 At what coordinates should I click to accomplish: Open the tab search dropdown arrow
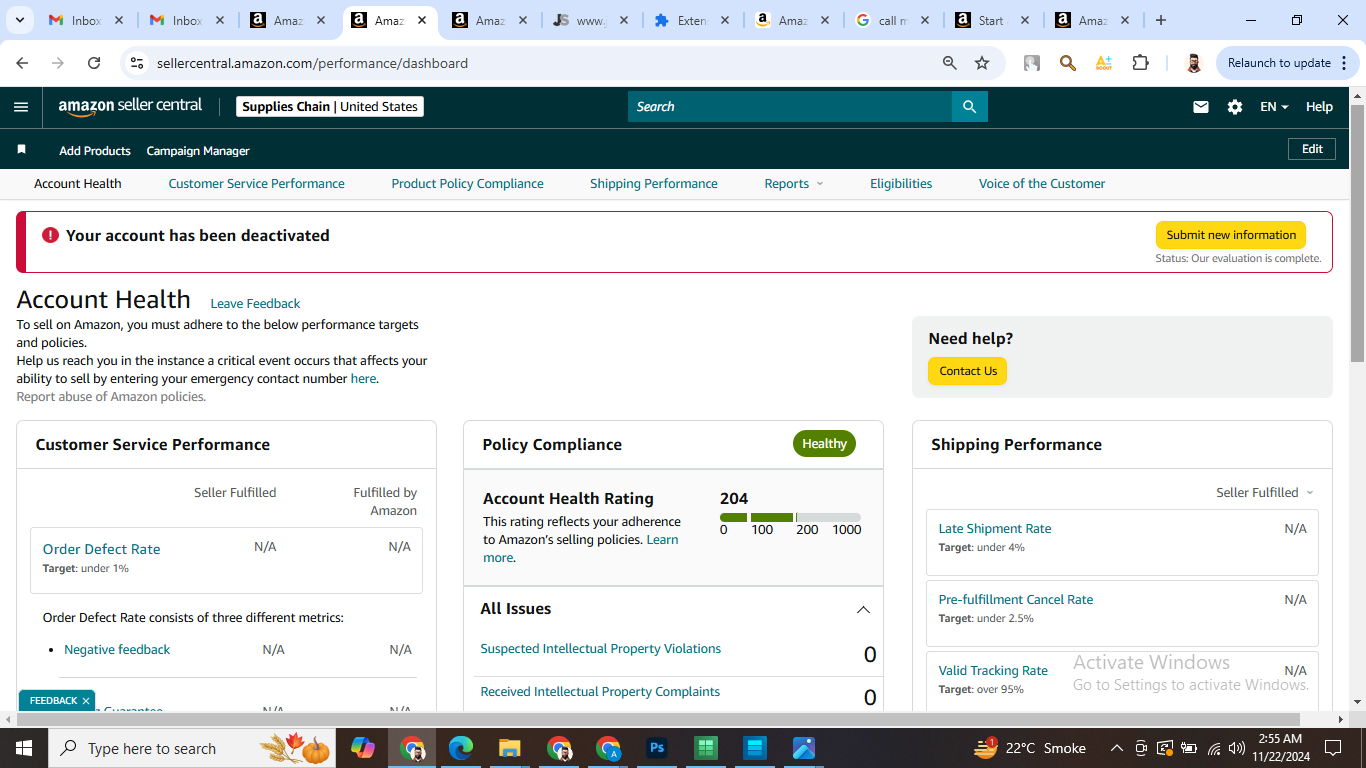19,20
